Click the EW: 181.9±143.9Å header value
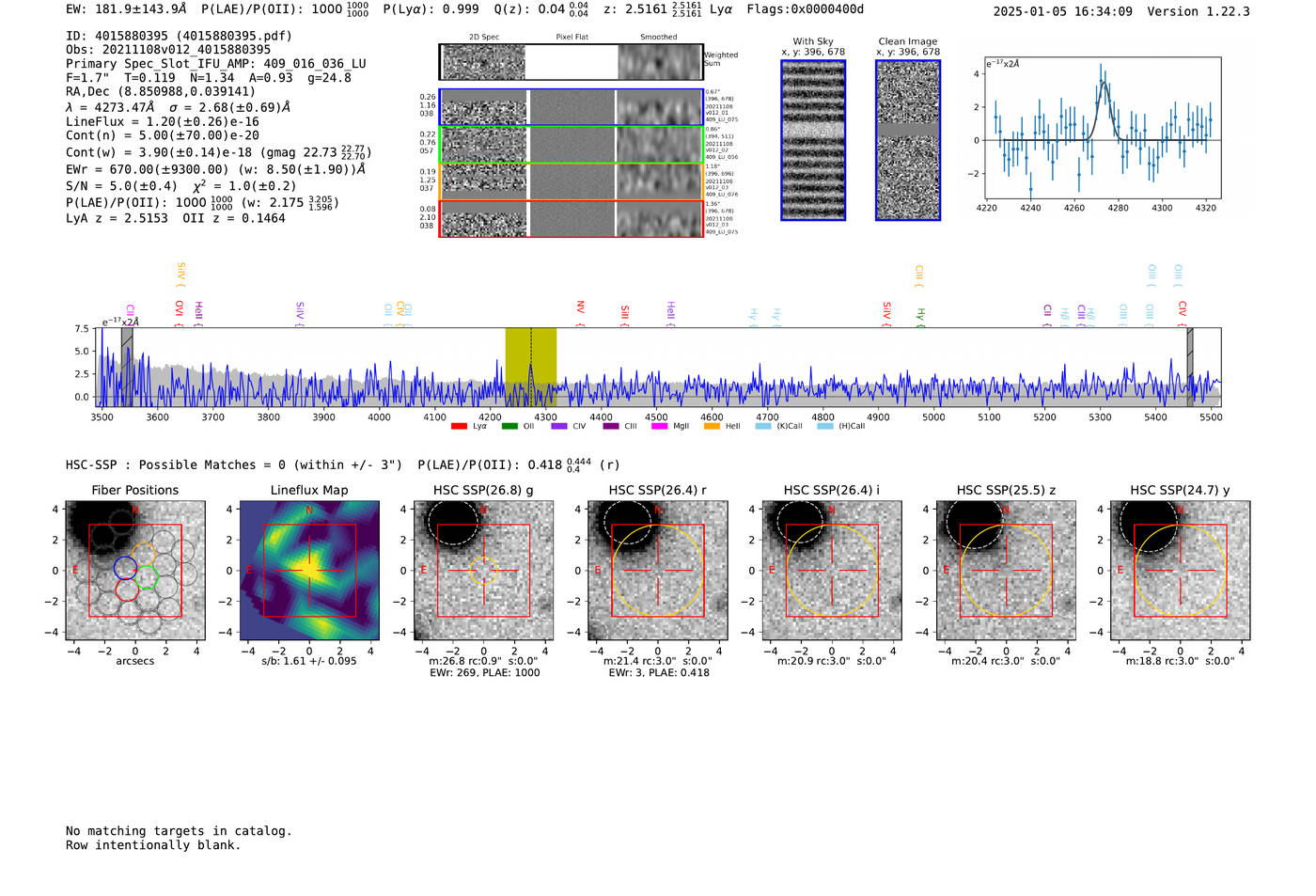This screenshot has height=896, width=1316. pyautogui.click(x=126, y=9)
